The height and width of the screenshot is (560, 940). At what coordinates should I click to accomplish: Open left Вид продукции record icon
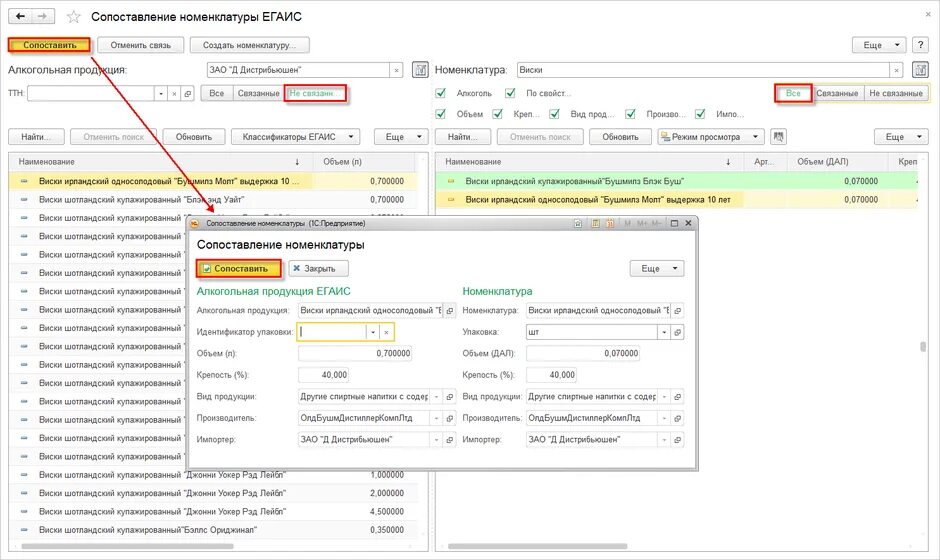coord(450,397)
